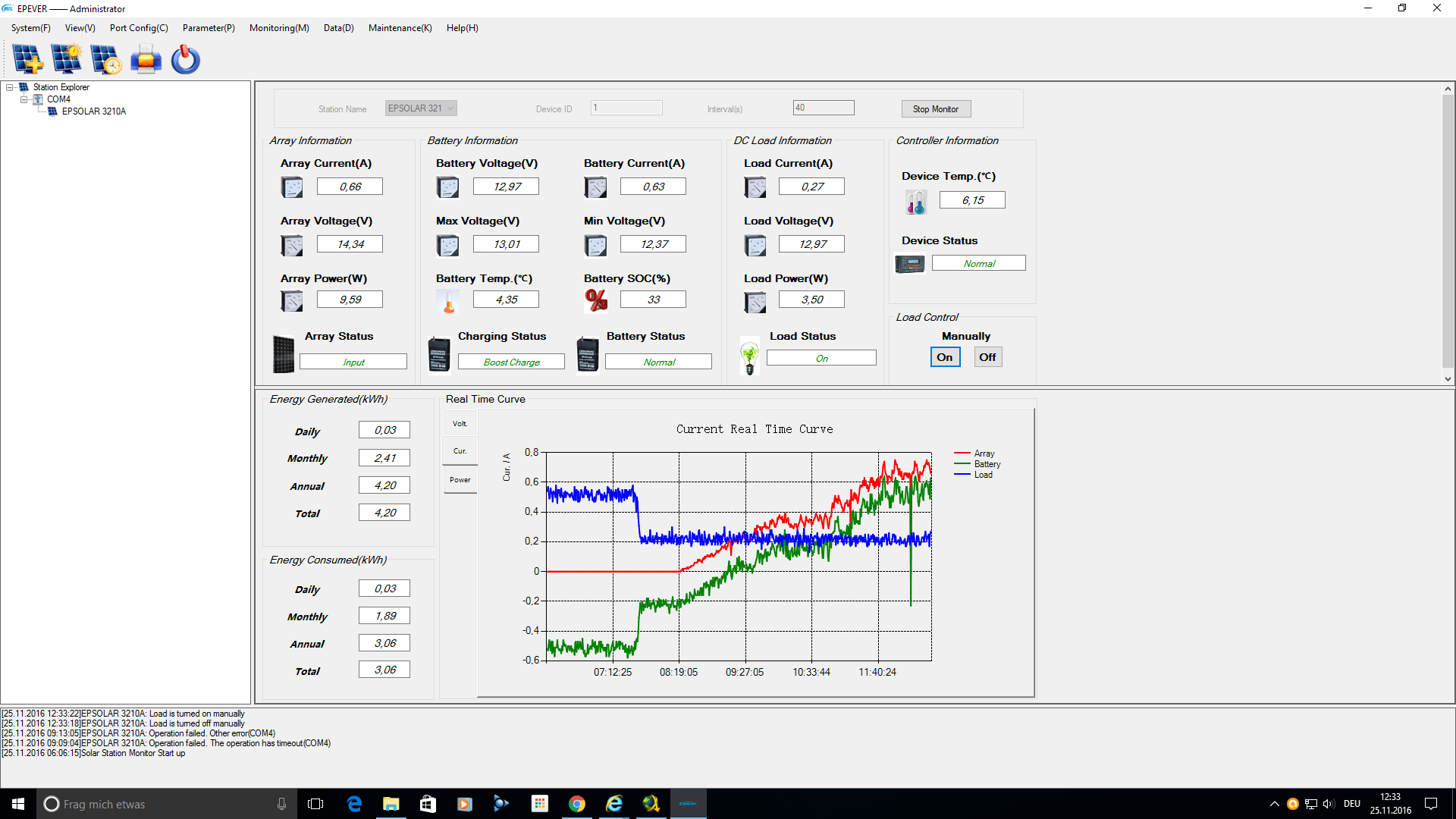Click the add station solar panel icon
Screen dimensions: 1456x819
(28, 59)
